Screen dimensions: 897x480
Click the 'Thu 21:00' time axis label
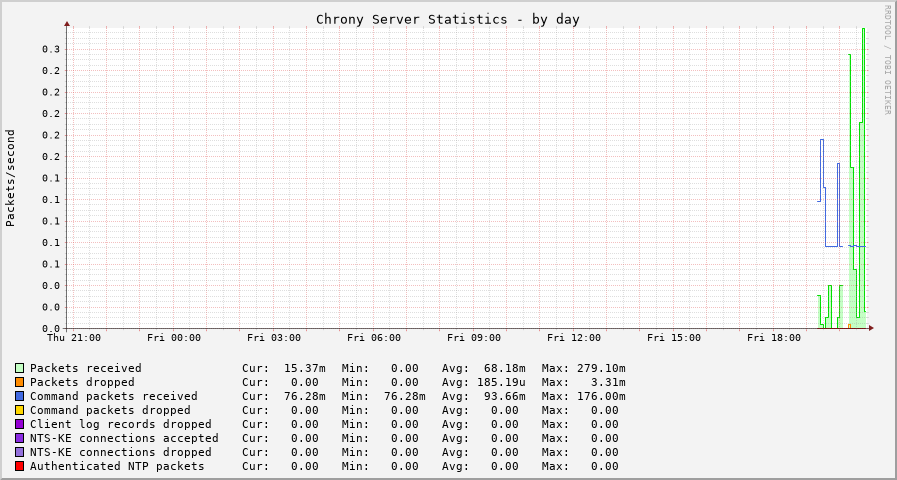tap(74, 338)
